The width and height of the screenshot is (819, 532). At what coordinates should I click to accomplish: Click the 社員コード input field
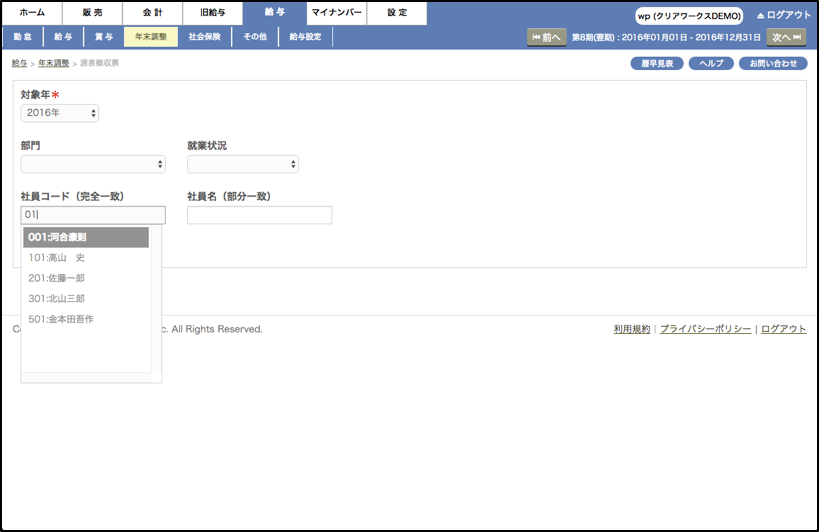(x=93, y=215)
